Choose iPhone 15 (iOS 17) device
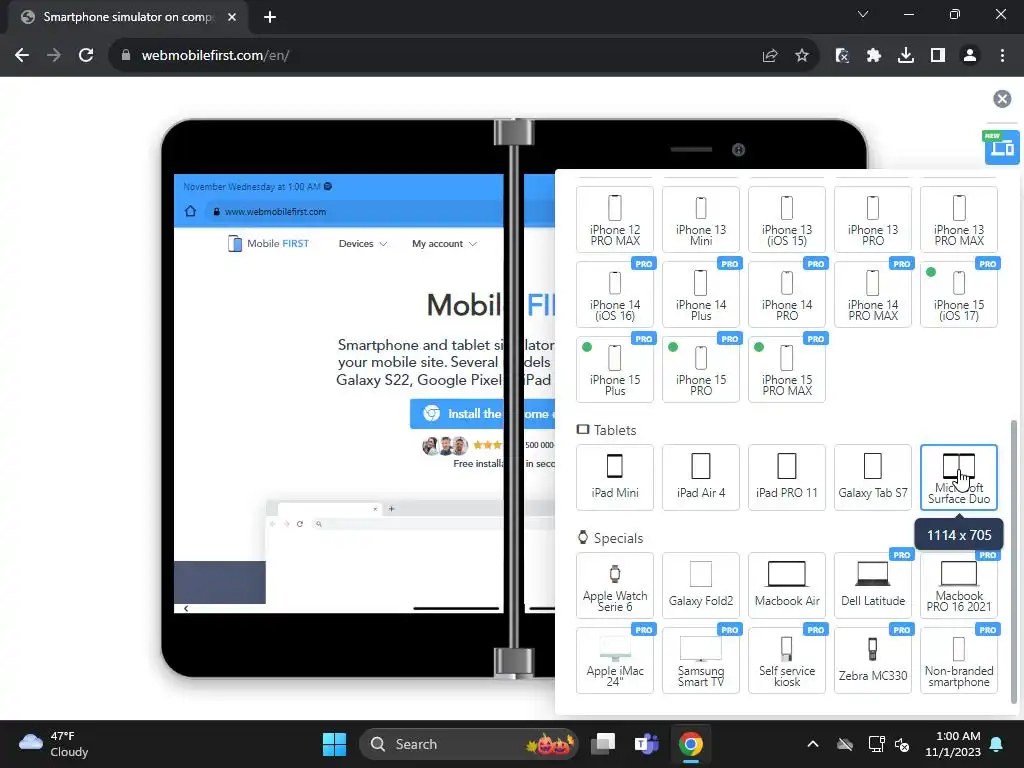1024x768 pixels. click(x=959, y=294)
